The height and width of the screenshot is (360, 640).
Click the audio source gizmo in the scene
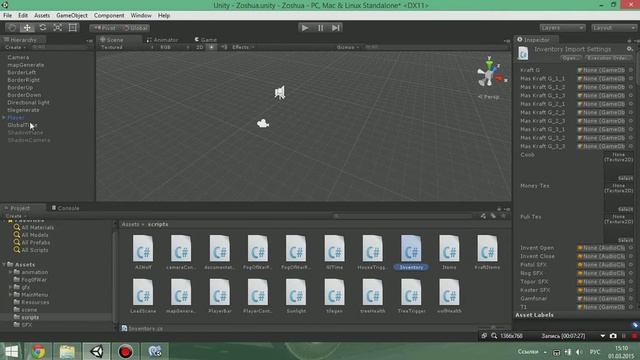(280, 93)
